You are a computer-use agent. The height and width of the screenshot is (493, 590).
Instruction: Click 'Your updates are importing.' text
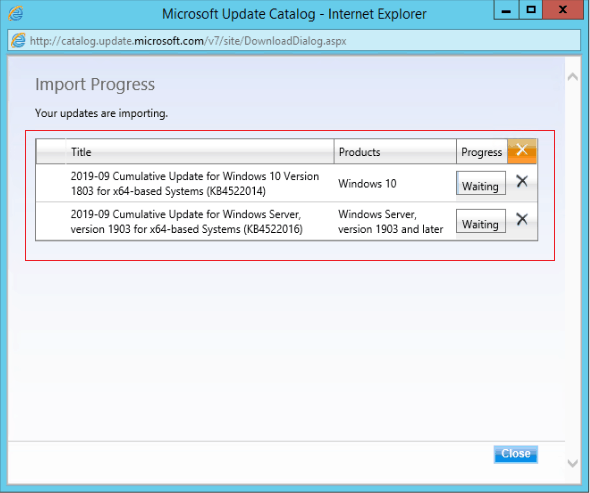(101, 113)
